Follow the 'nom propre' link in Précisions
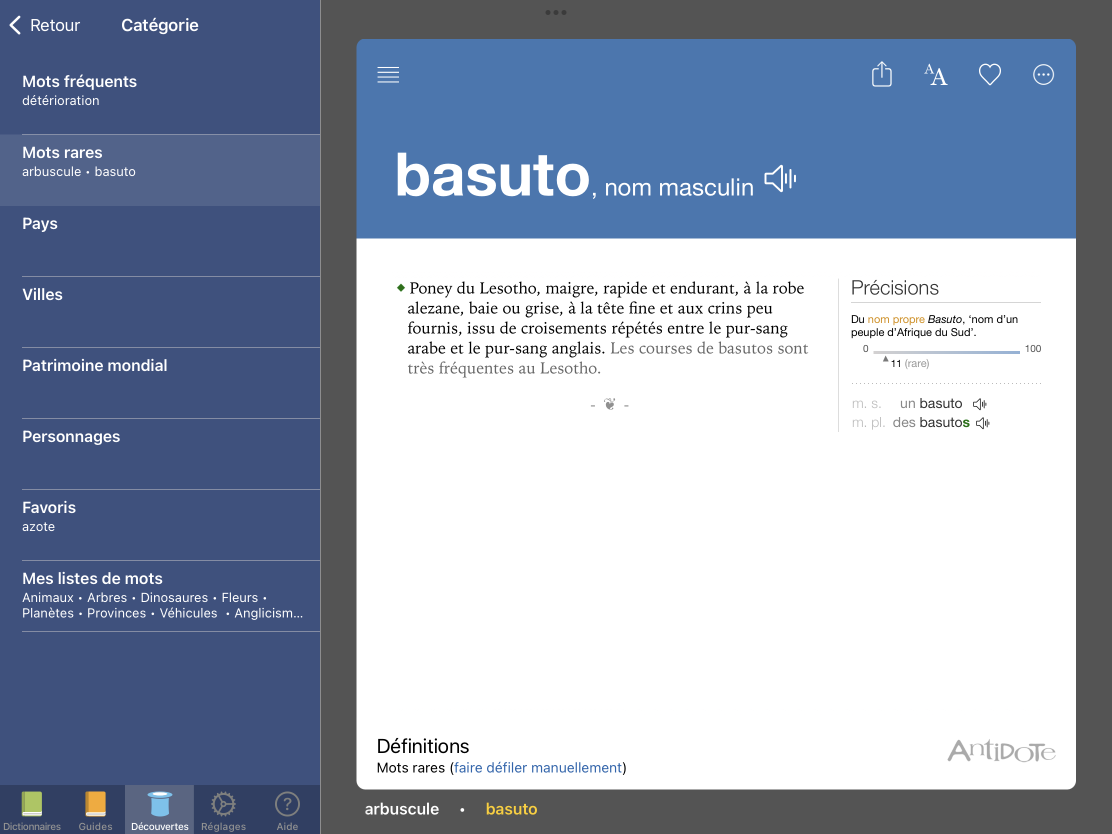The image size is (1112, 834). (x=895, y=319)
